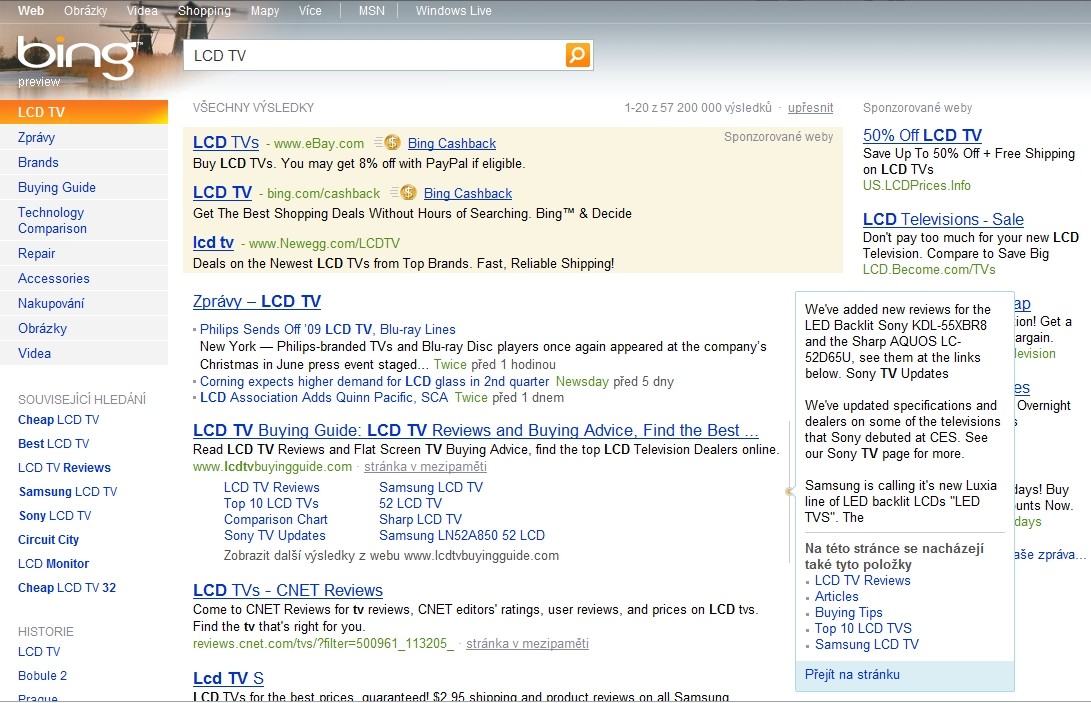The width and height of the screenshot is (1091, 703).
Task: Click LCD TV Reviews related search in sidebar
Action: [x=64, y=468]
